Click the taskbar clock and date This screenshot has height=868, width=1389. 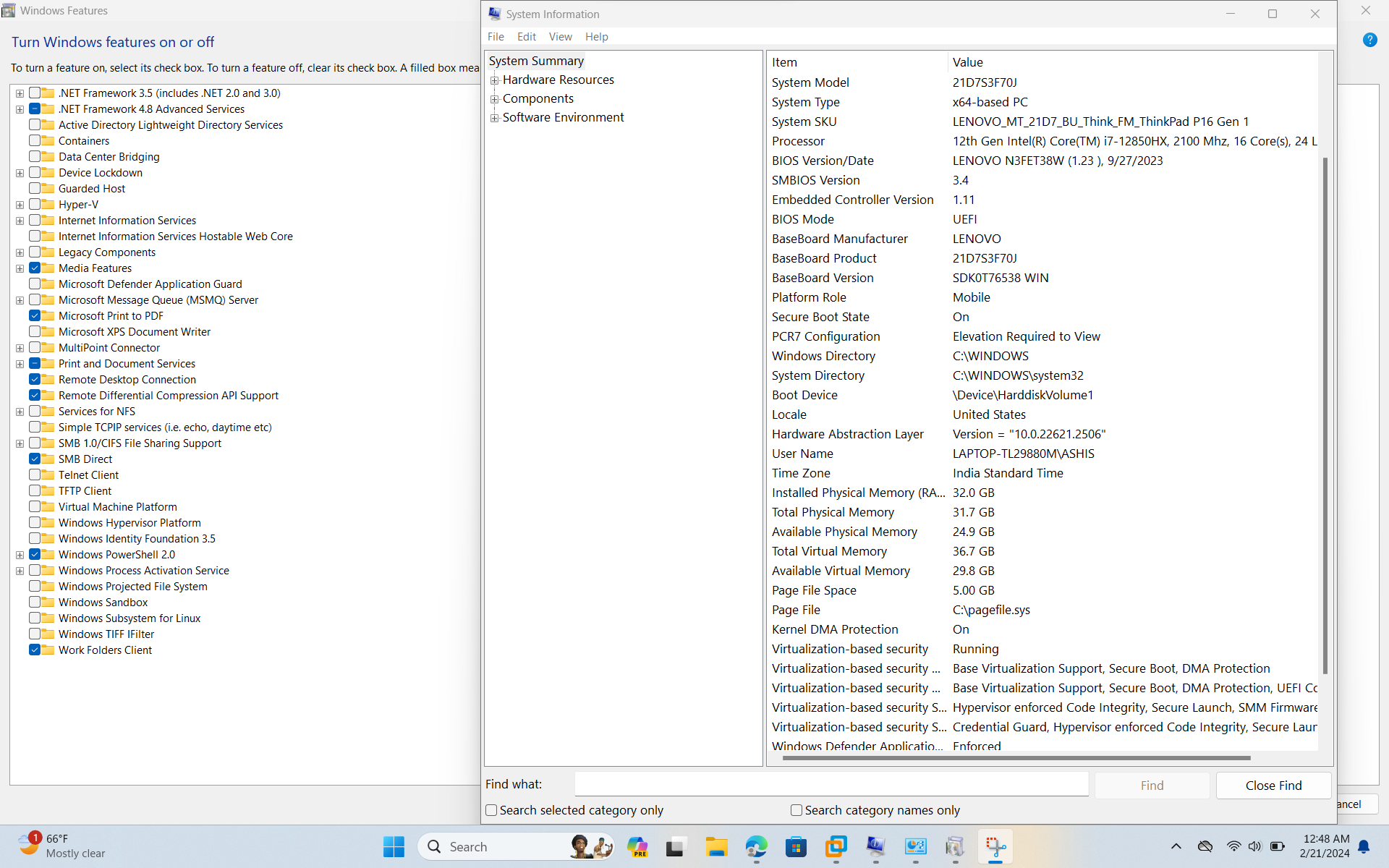pos(1325,846)
